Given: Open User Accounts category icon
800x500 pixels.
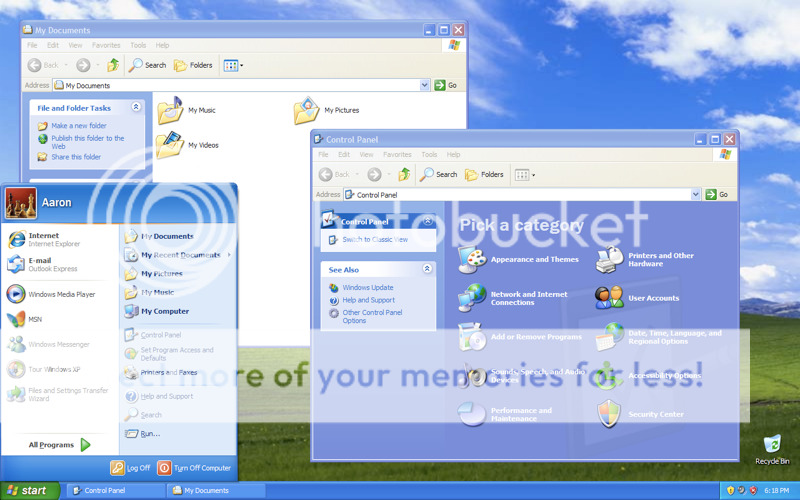Looking at the screenshot, I should 609,298.
